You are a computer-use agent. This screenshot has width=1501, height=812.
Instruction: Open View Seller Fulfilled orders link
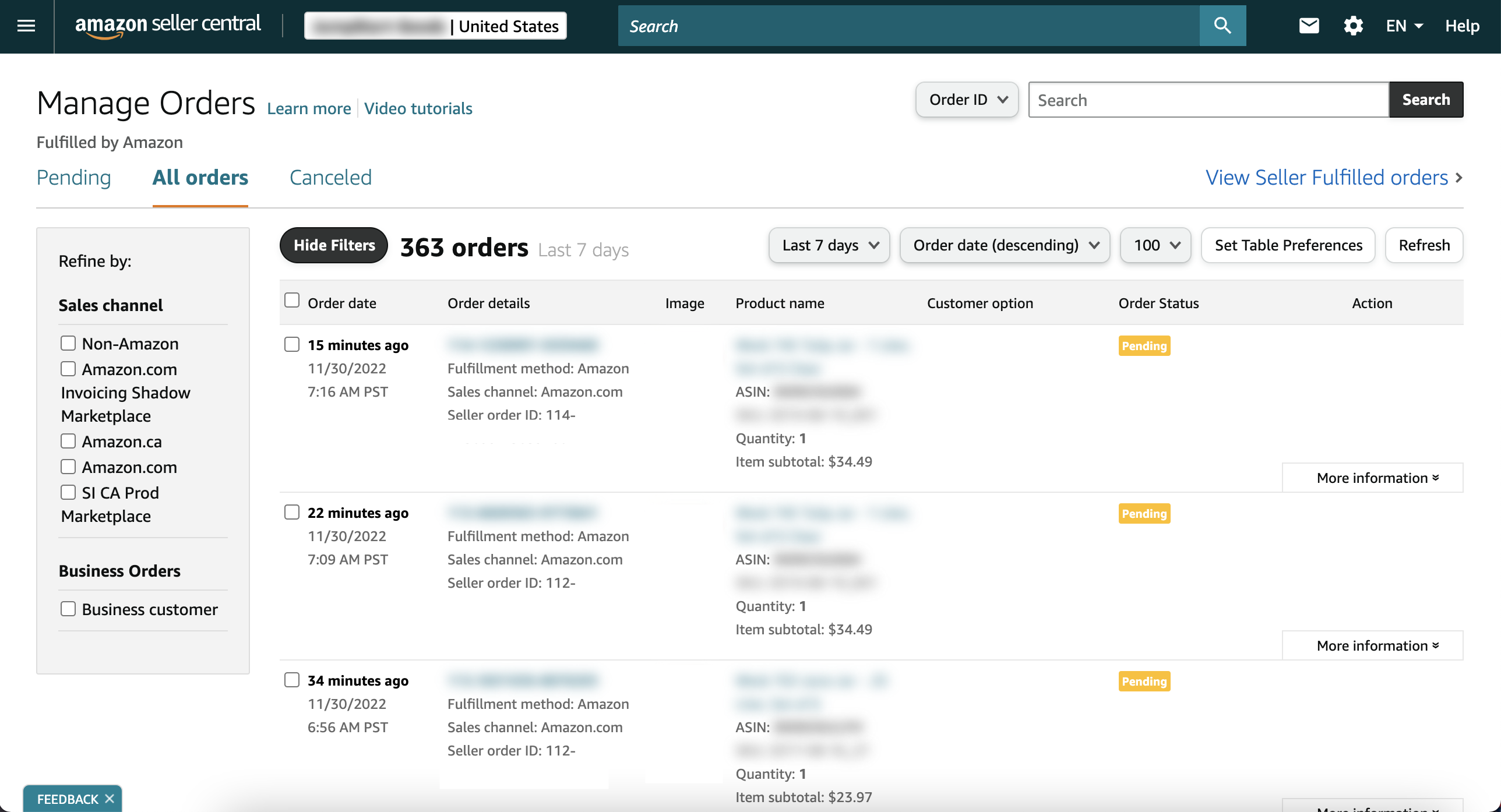pos(1333,177)
